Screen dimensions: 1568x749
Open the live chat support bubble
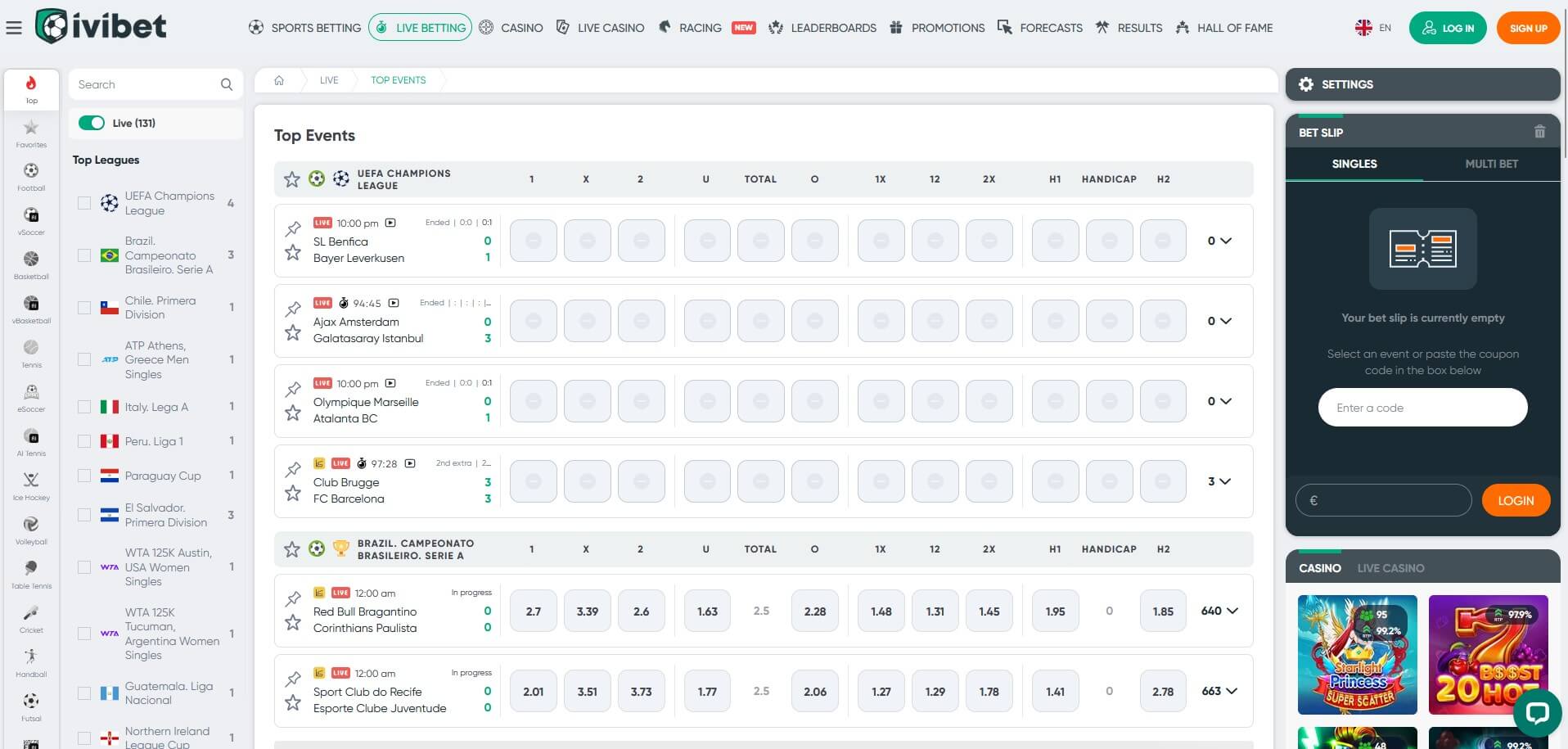1537,712
